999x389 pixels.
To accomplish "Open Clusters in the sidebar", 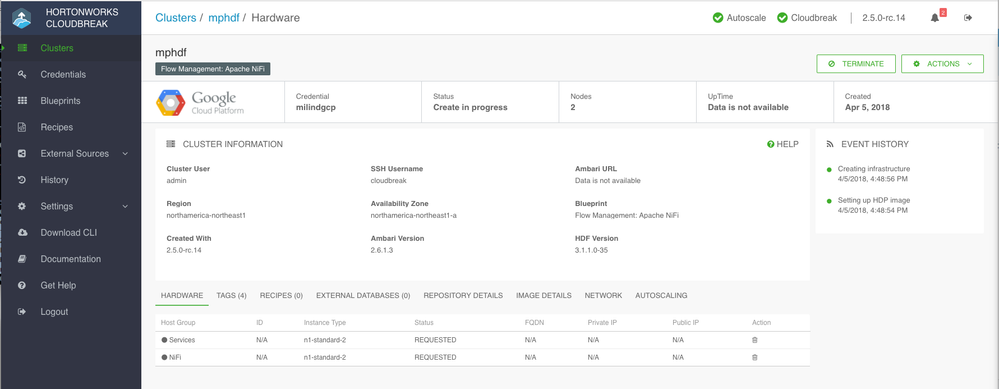I will tap(57, 48).
